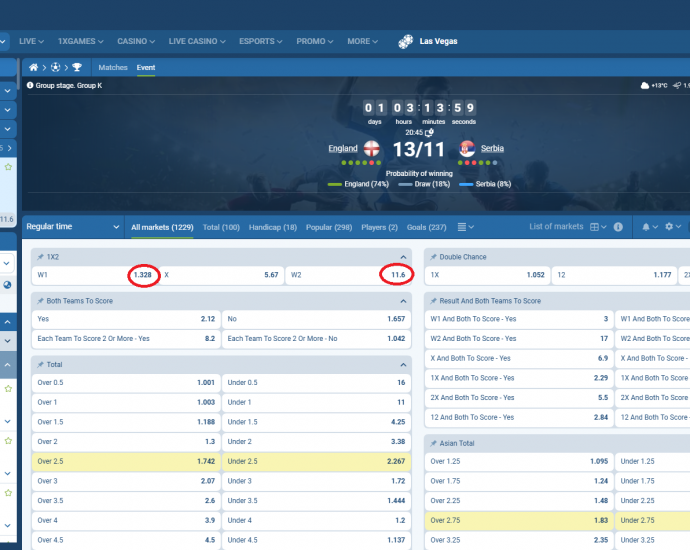Open the settings gear icon
Viewport: 690px width, 550px height.
point(669,227)
